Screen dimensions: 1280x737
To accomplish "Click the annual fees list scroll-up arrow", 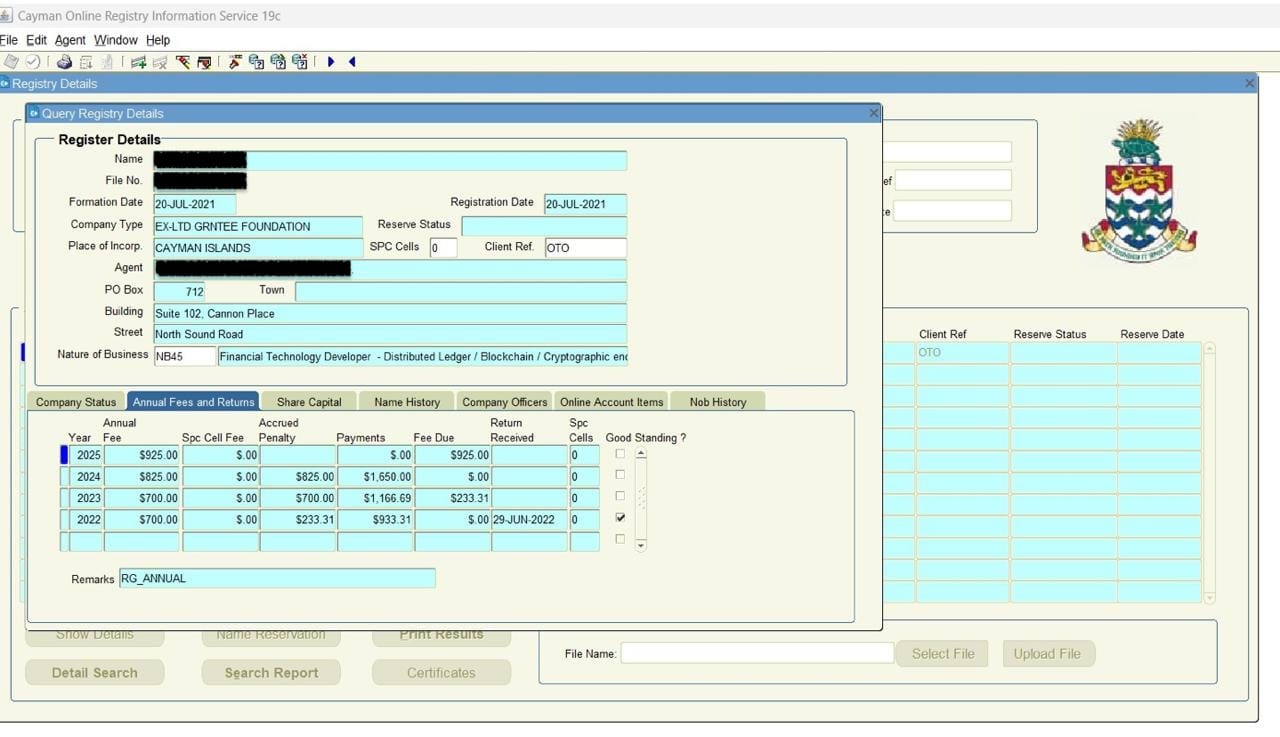I will (641, 454).
